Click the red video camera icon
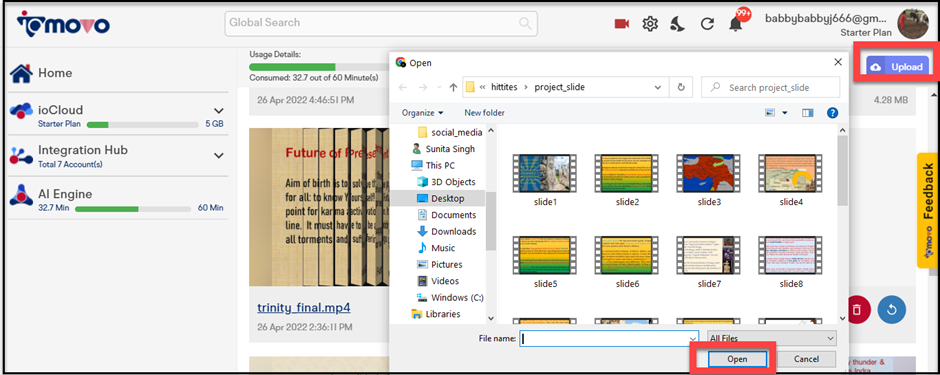940x375 pixels. point(622,24)
